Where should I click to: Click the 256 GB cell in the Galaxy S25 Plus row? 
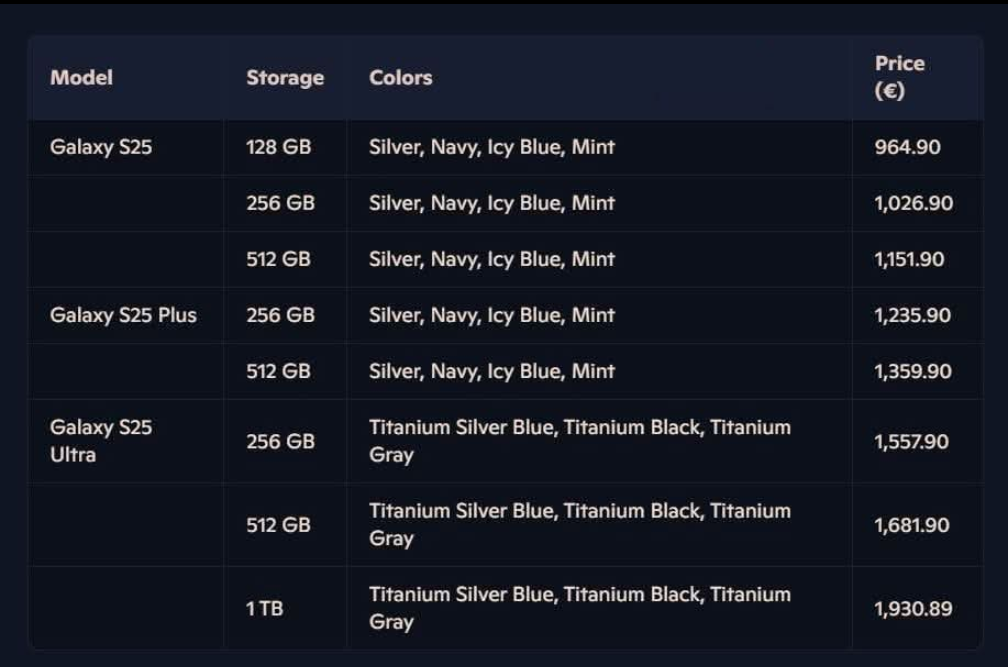coord(280,315)
